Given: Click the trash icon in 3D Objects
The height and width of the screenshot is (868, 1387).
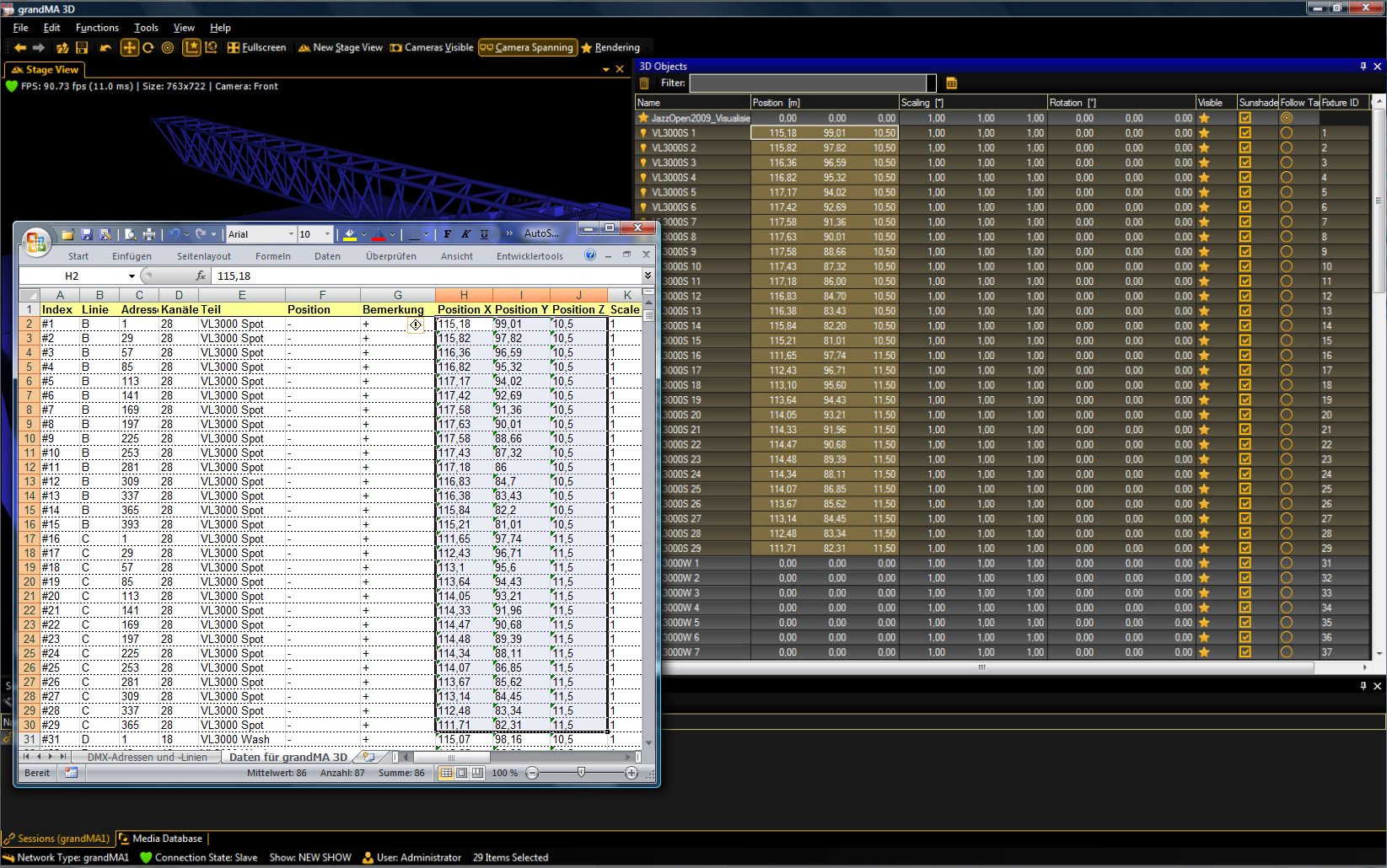Looking at the screenshot, I should (x=644, y=83).
